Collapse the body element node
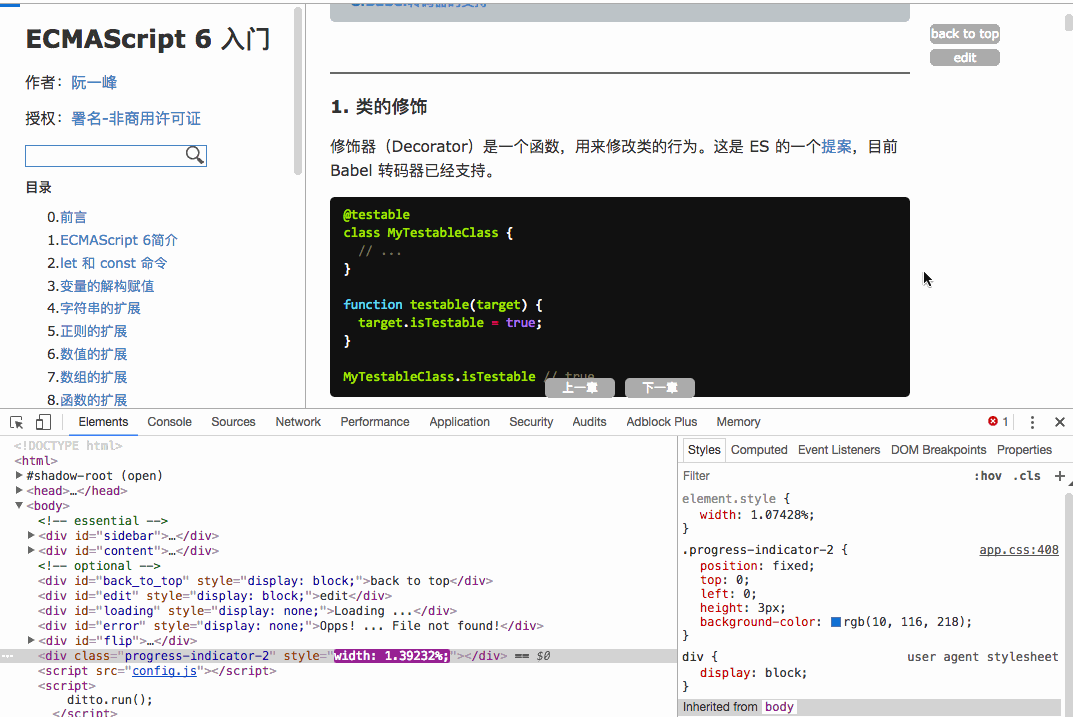This screenshot has height=717, width=1073. coord(19,505)
